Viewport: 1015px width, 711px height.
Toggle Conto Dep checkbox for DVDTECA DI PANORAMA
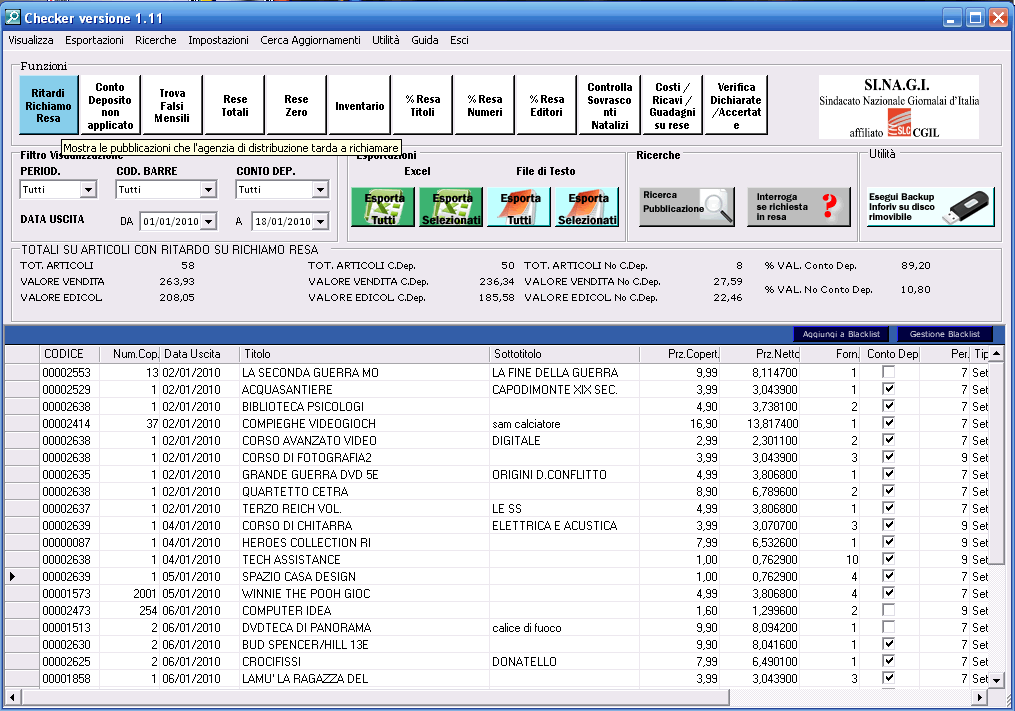tap(889, 627)
